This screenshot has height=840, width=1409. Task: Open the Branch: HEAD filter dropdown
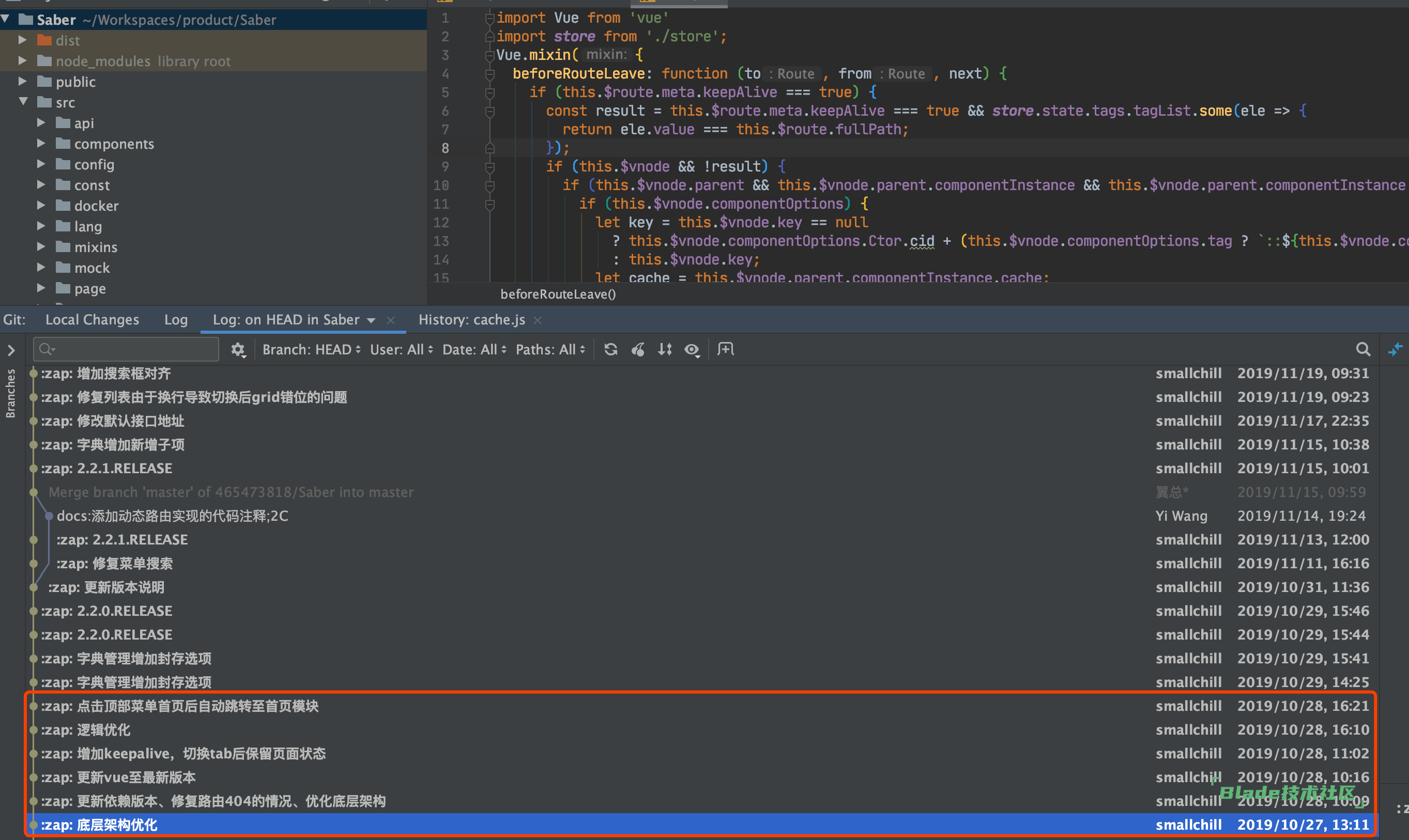click(x=312, y=349)
